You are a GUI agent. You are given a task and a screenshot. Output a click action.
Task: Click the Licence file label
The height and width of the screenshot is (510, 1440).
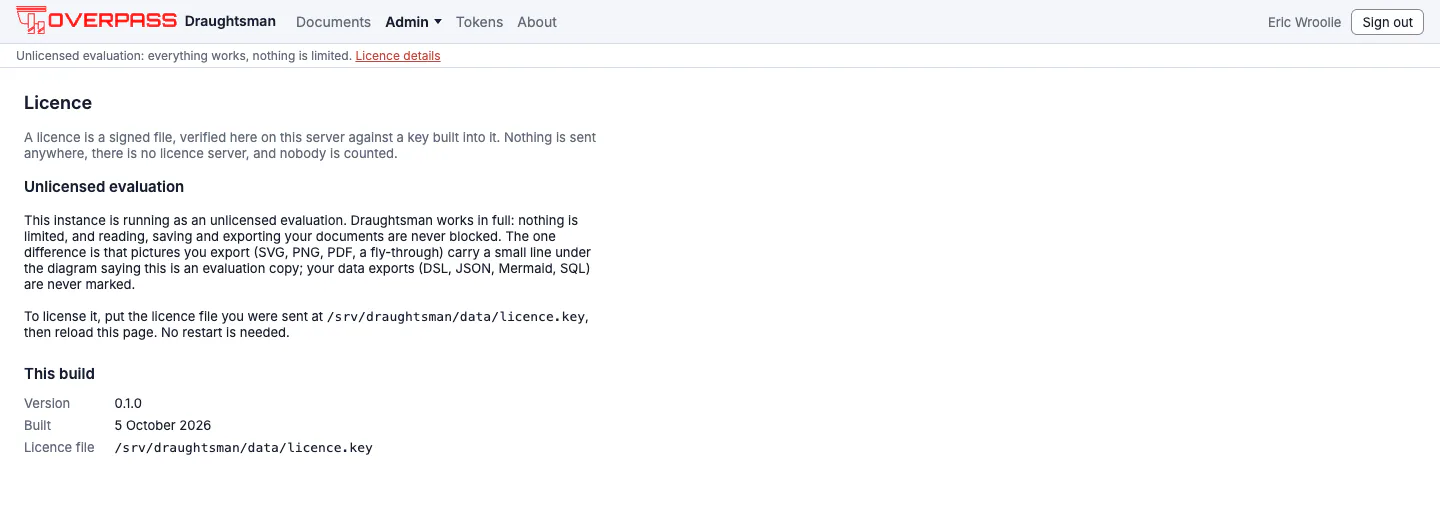point(59,448)
